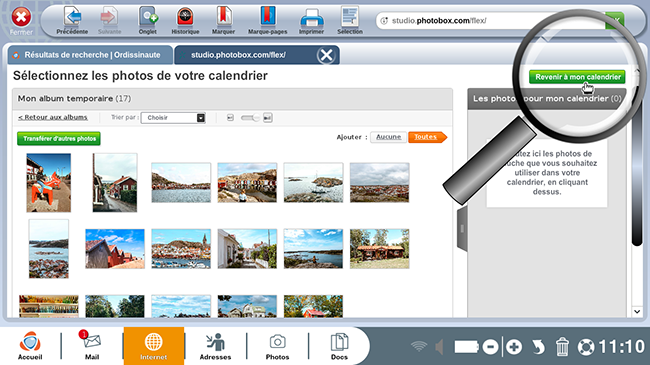Bookmark the page with Marquer
The width and height of the screenshot is (650, 365).
(223, 20)
